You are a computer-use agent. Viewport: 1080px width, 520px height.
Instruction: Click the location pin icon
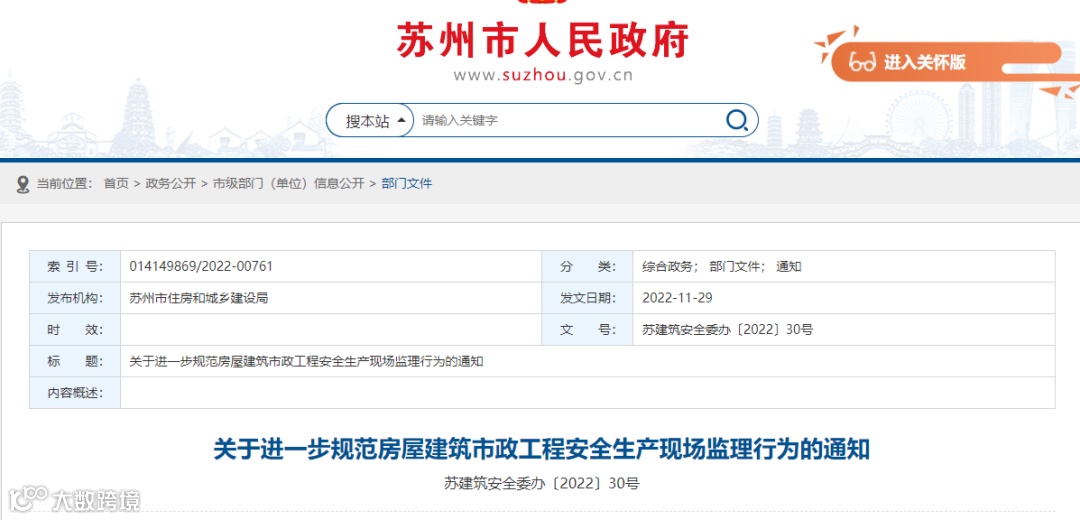pyautogui.click(x=23, y=184)
